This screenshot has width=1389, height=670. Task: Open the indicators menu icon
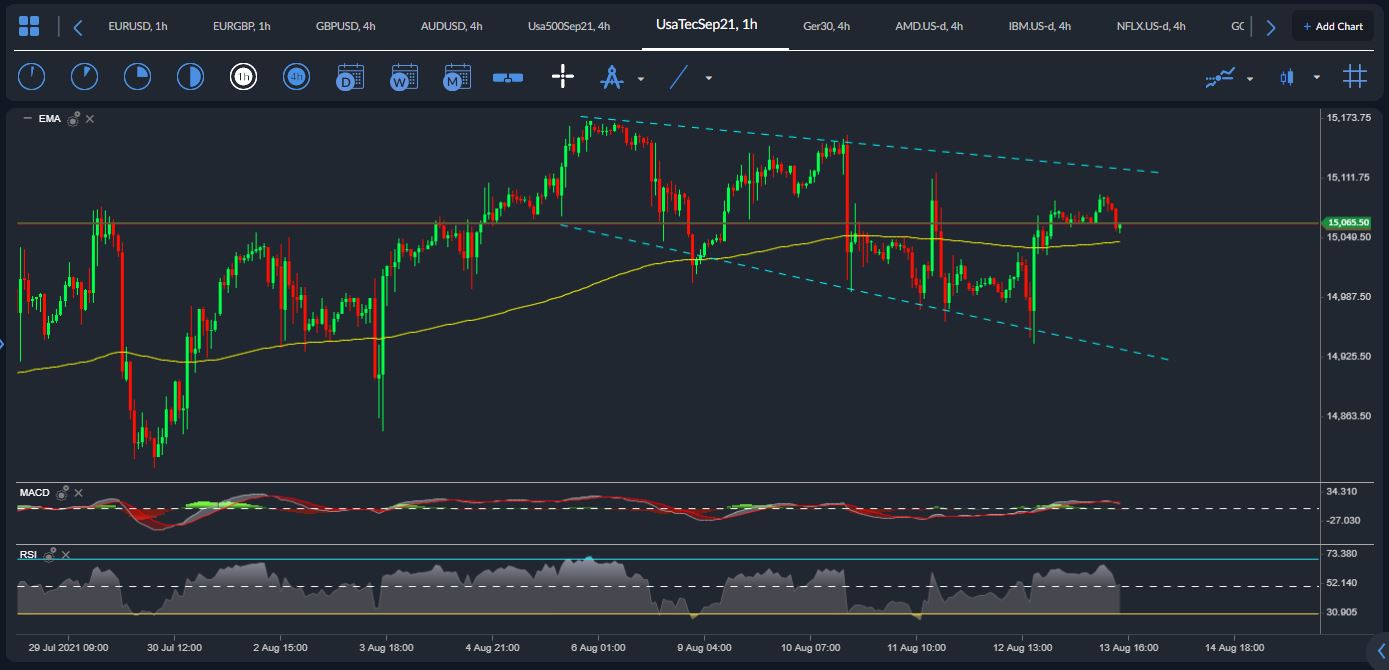click(x=1220, y=77)
